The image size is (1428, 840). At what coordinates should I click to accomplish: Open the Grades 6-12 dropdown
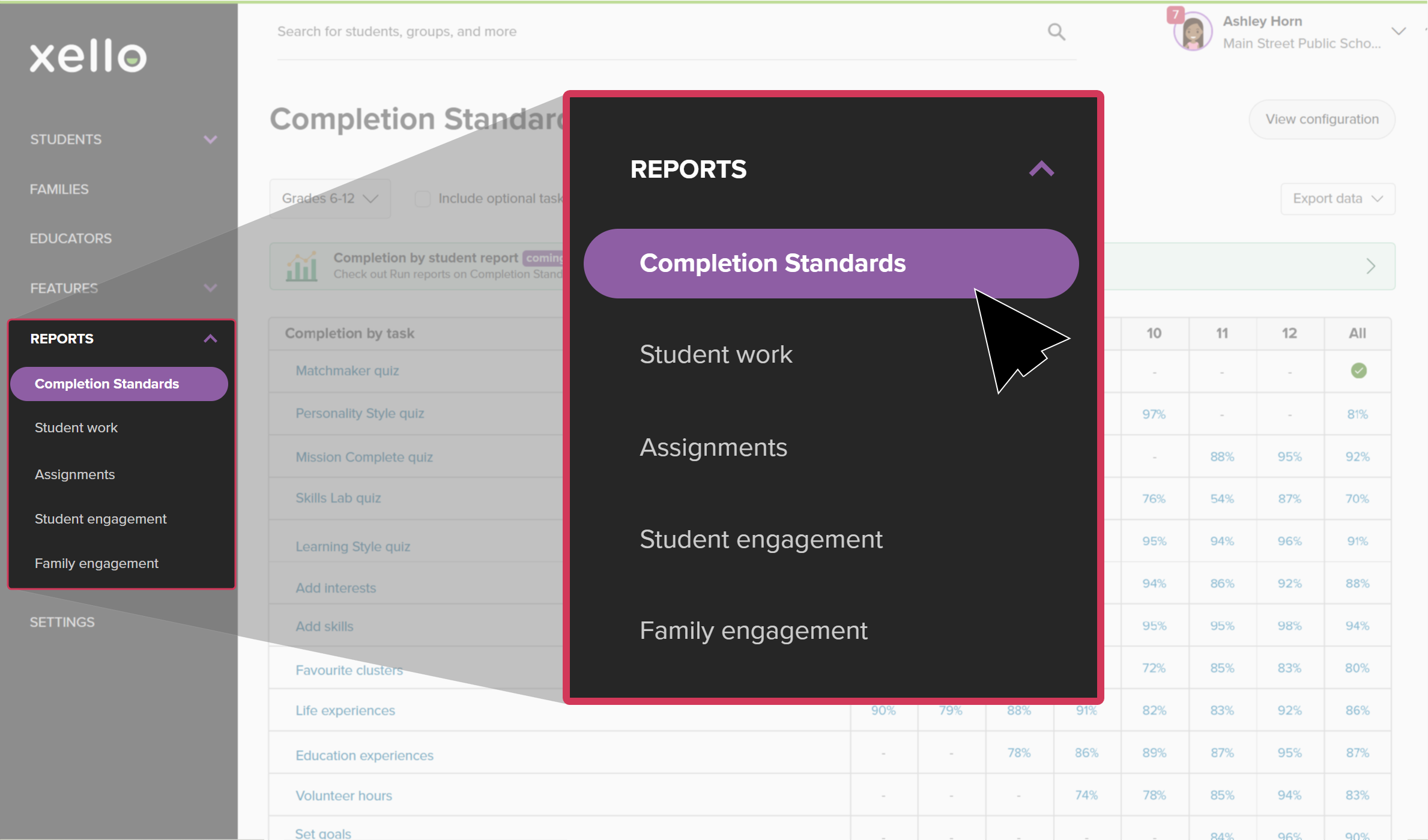click(329, 198)
